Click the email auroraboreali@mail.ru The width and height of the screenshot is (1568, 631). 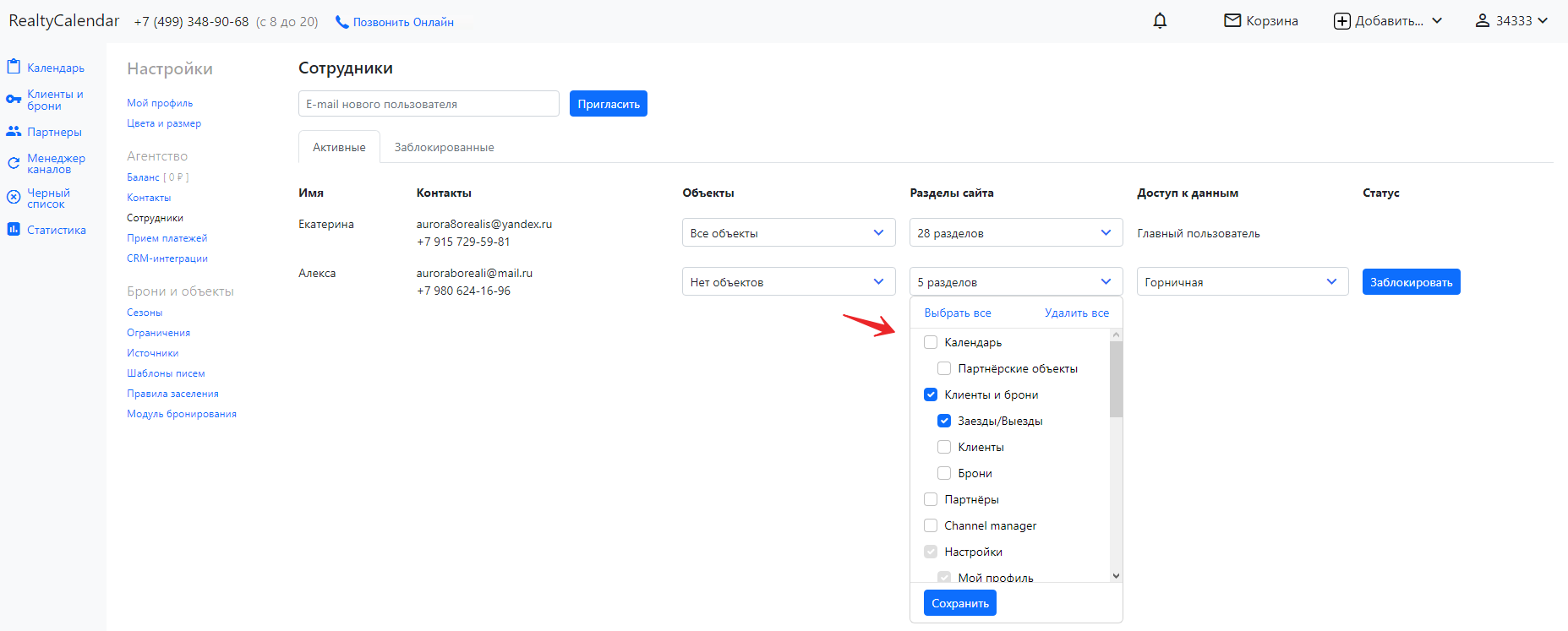[474, 273]
